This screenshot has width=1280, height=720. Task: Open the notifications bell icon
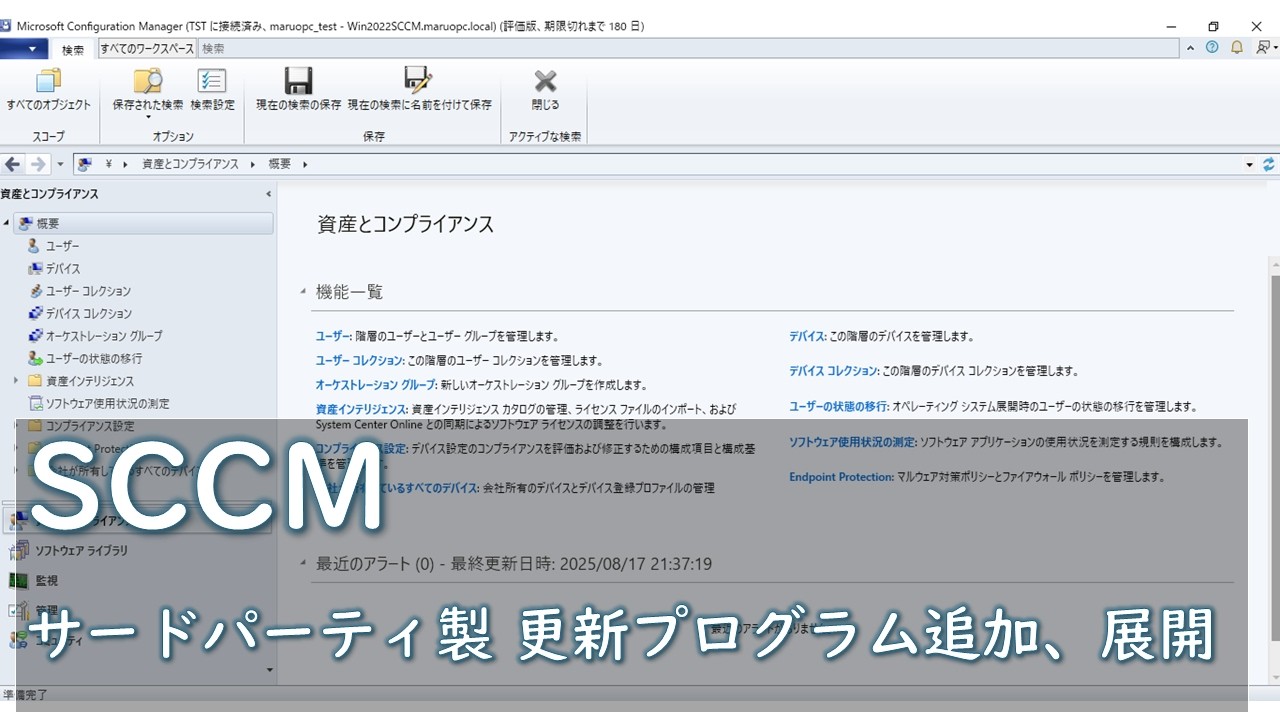(x=1237, y=47)
